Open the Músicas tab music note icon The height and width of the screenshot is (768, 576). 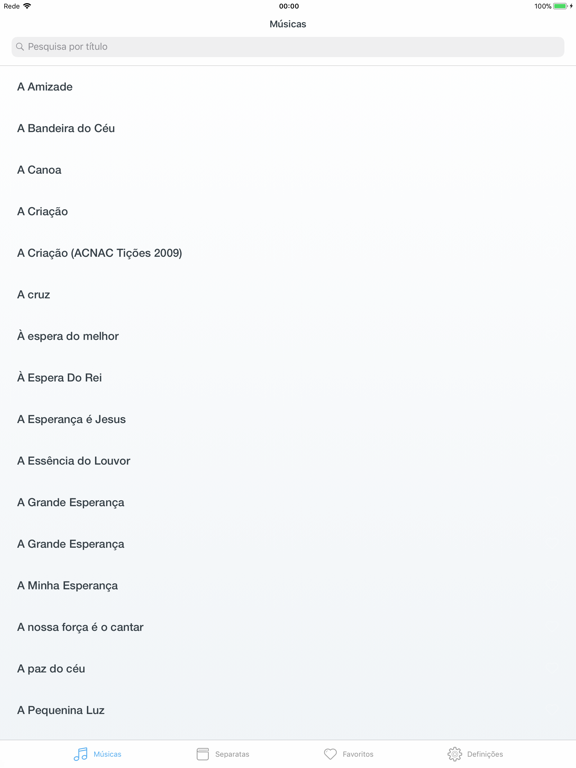(80, 754)
